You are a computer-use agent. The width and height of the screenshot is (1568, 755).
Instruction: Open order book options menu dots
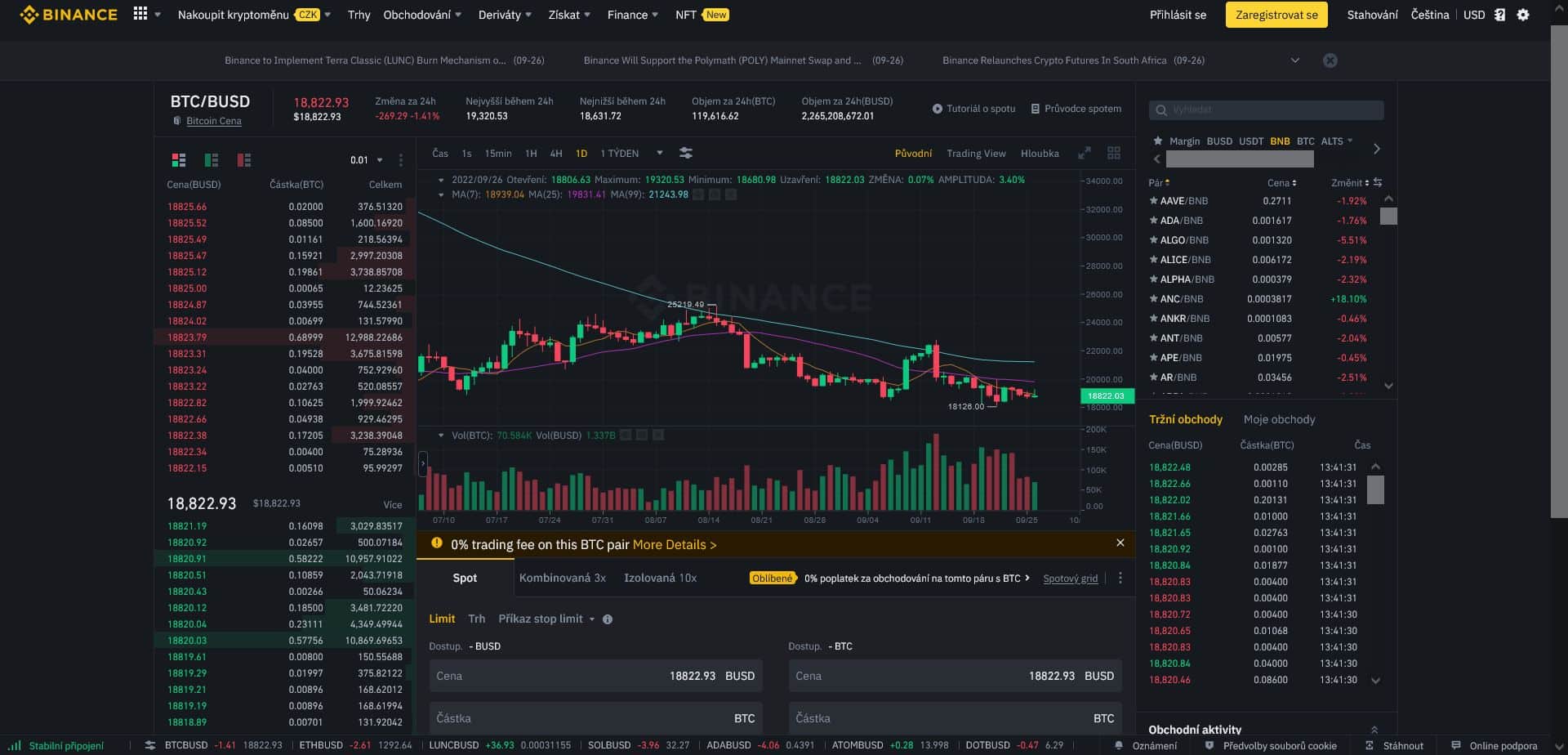[400, 160]
